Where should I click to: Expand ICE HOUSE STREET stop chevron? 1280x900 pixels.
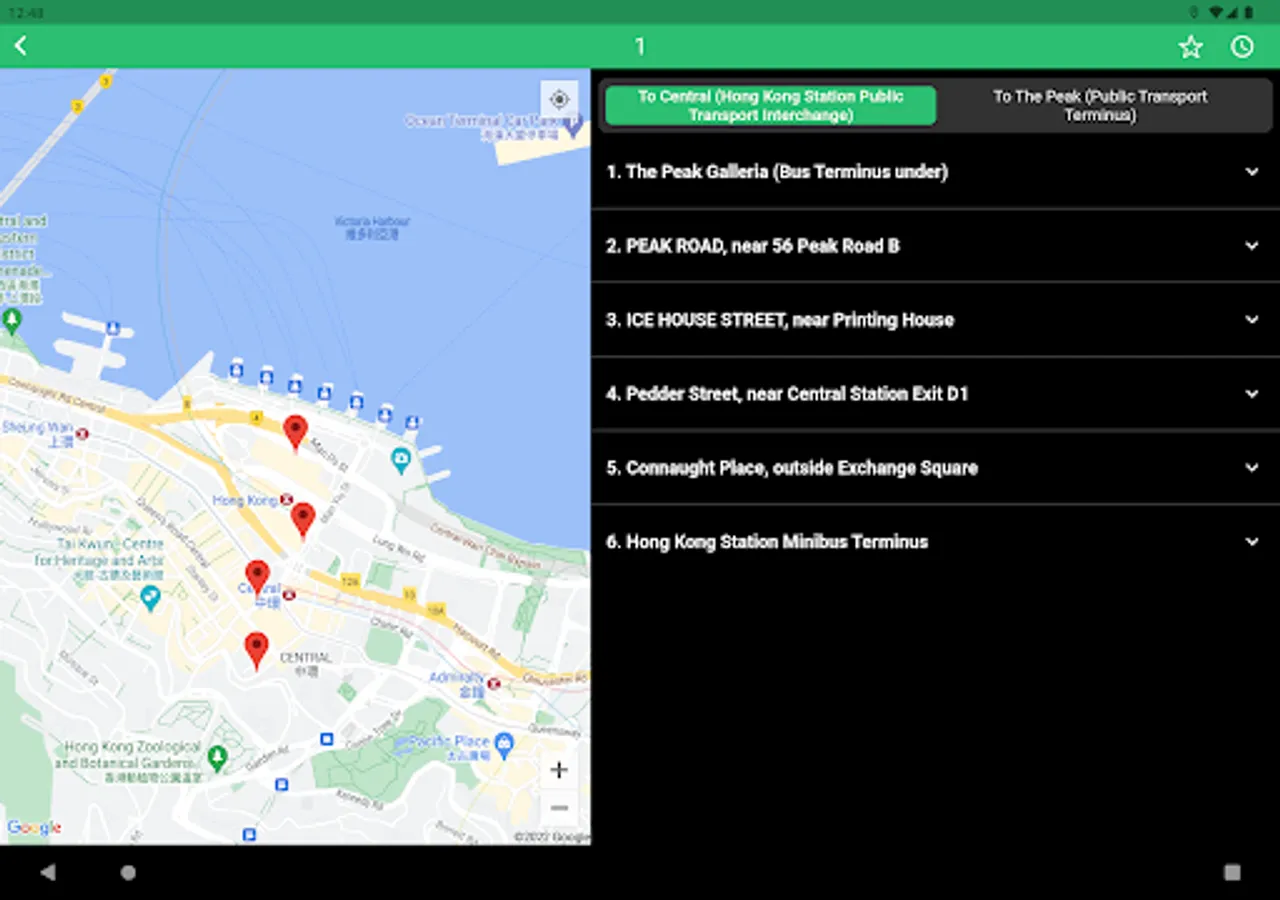(1251, 320)
